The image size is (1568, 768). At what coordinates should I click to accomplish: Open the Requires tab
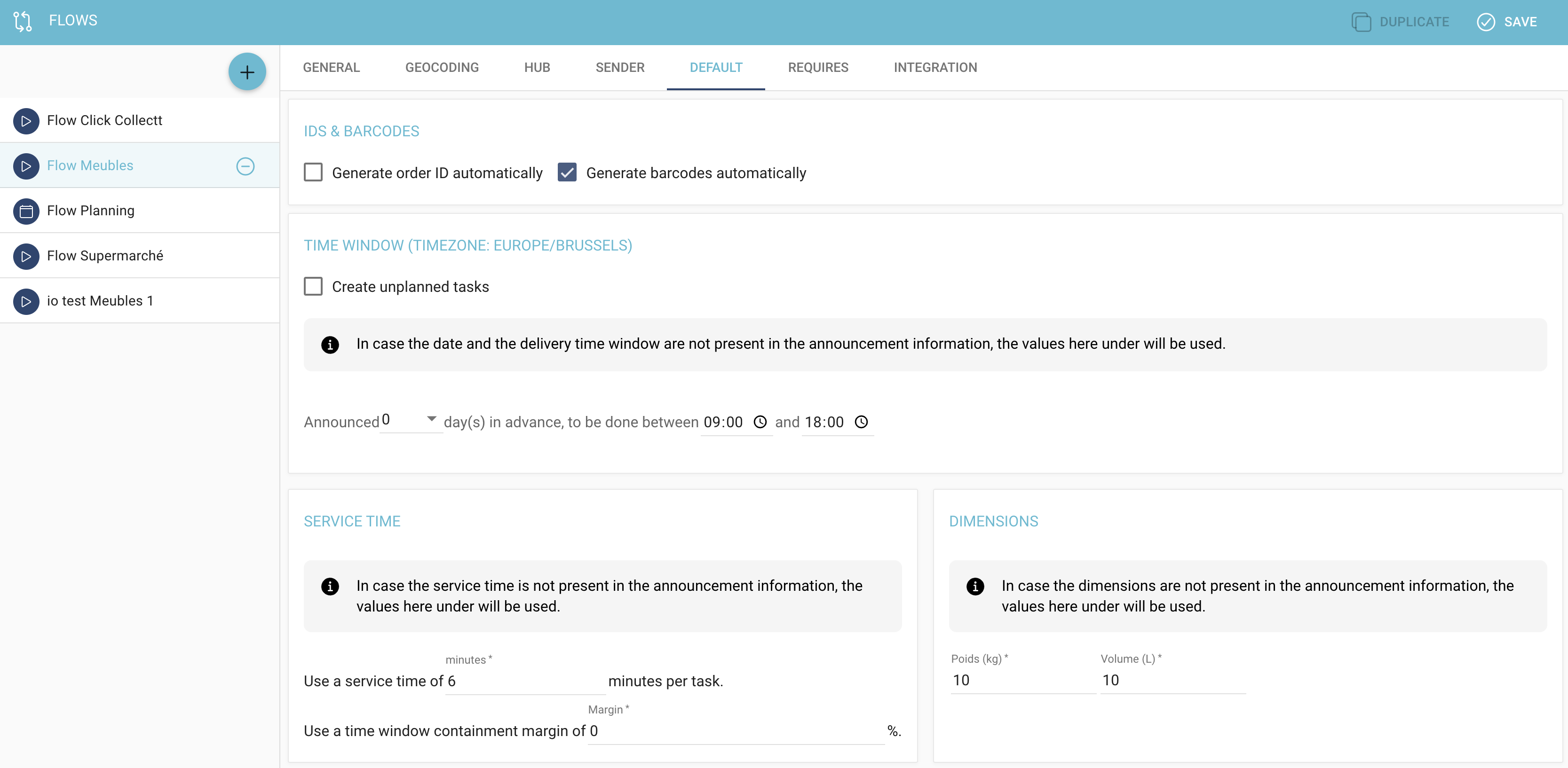[x=818, y=68]
